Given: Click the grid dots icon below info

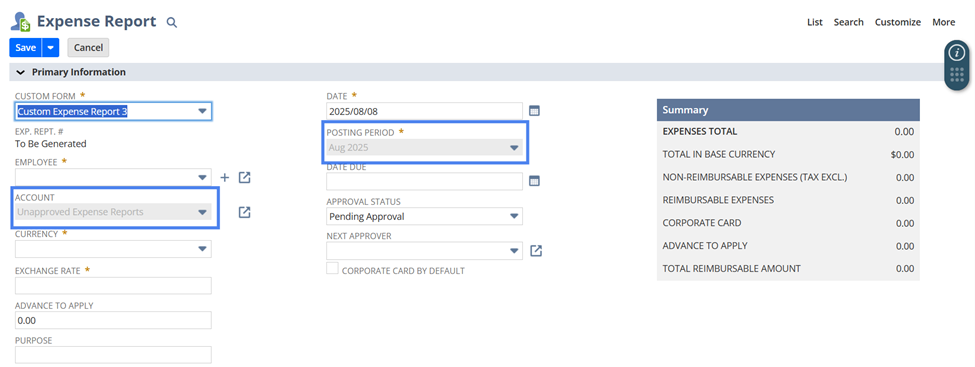Looking at the screenshot, I should (957, 75).
